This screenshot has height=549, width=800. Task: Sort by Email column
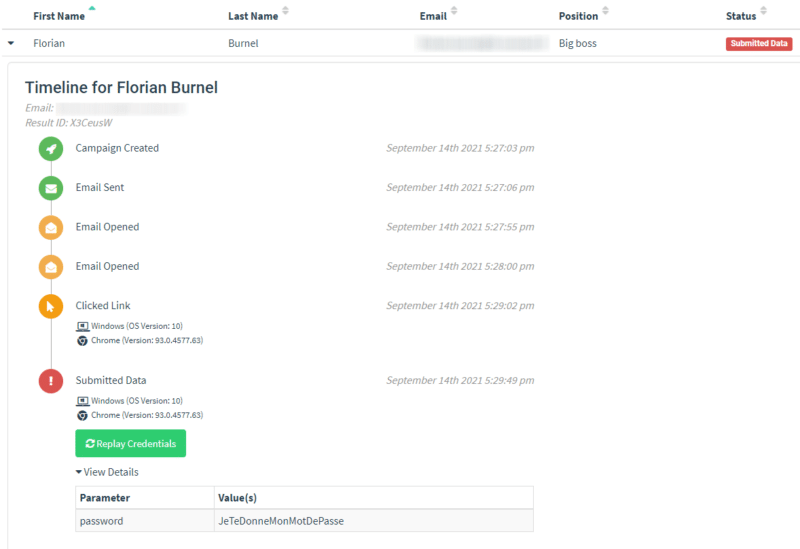coord(434,16)
